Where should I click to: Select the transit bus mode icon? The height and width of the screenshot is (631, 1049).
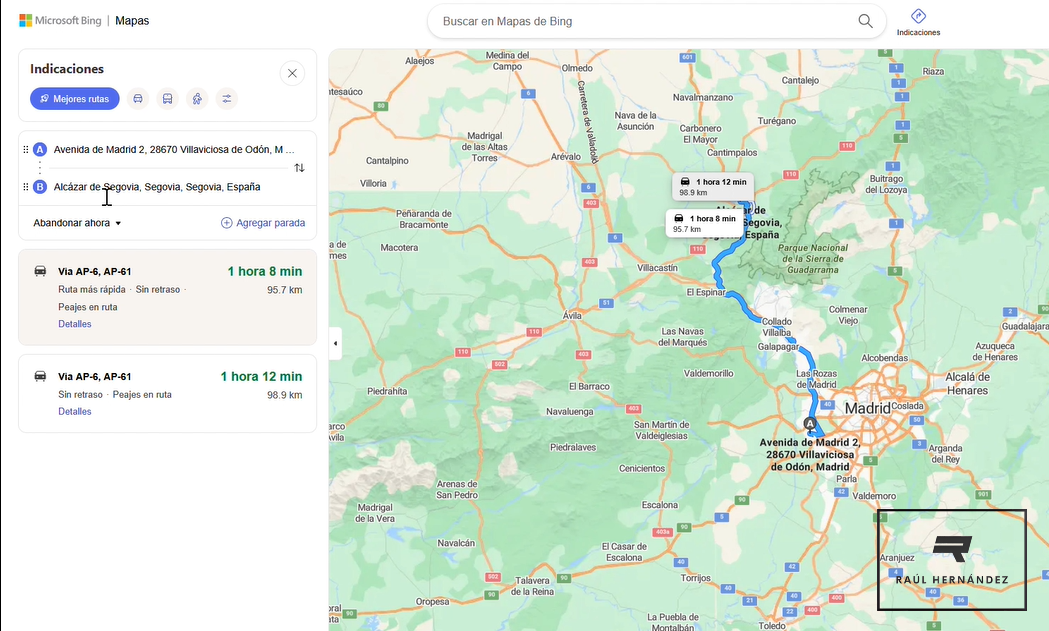point(167,98)
